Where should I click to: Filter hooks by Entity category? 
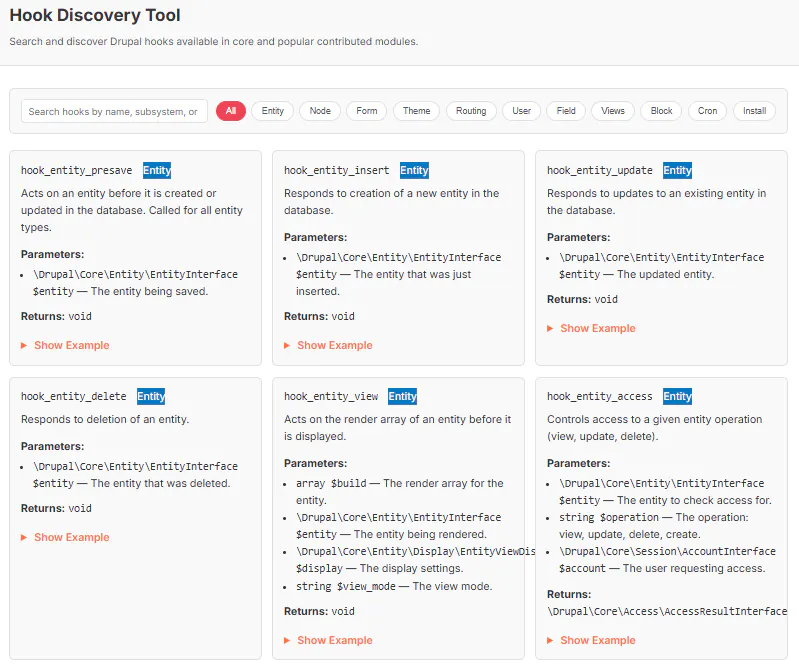click(x=273, y=111)
